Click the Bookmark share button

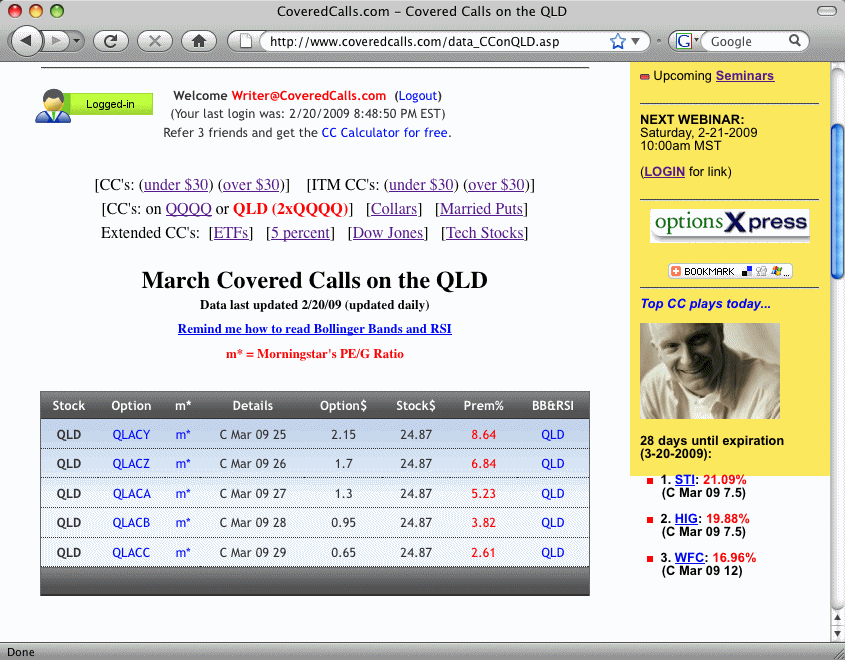coord(730,271)
